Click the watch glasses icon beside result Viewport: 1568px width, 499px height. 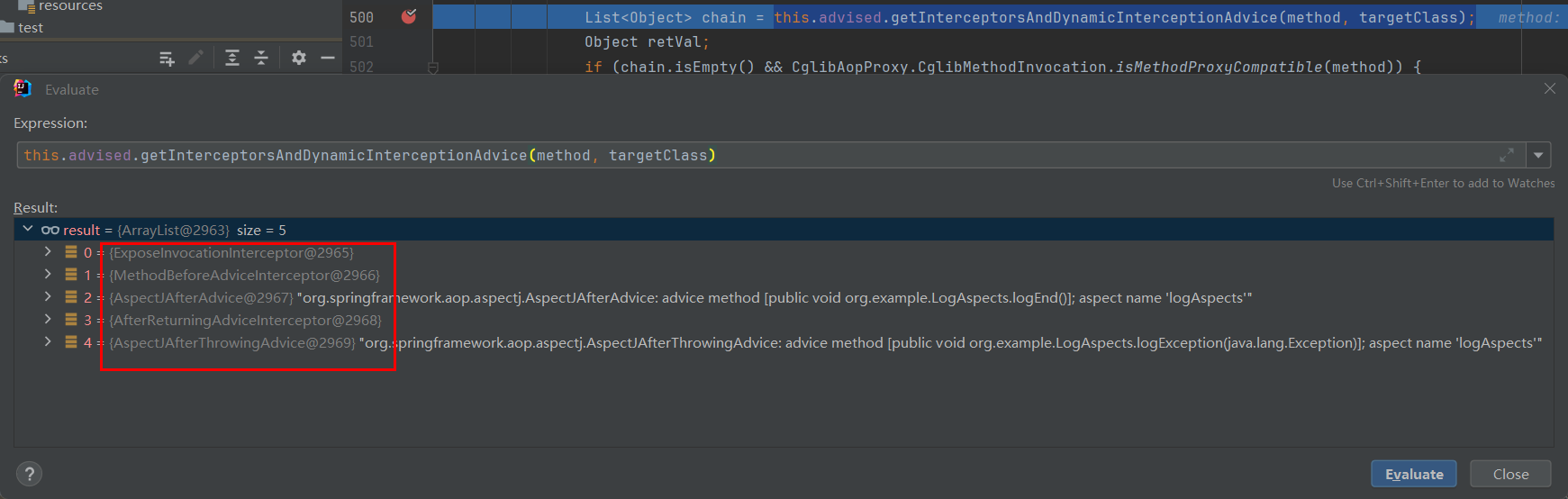(x=50, y=230)
